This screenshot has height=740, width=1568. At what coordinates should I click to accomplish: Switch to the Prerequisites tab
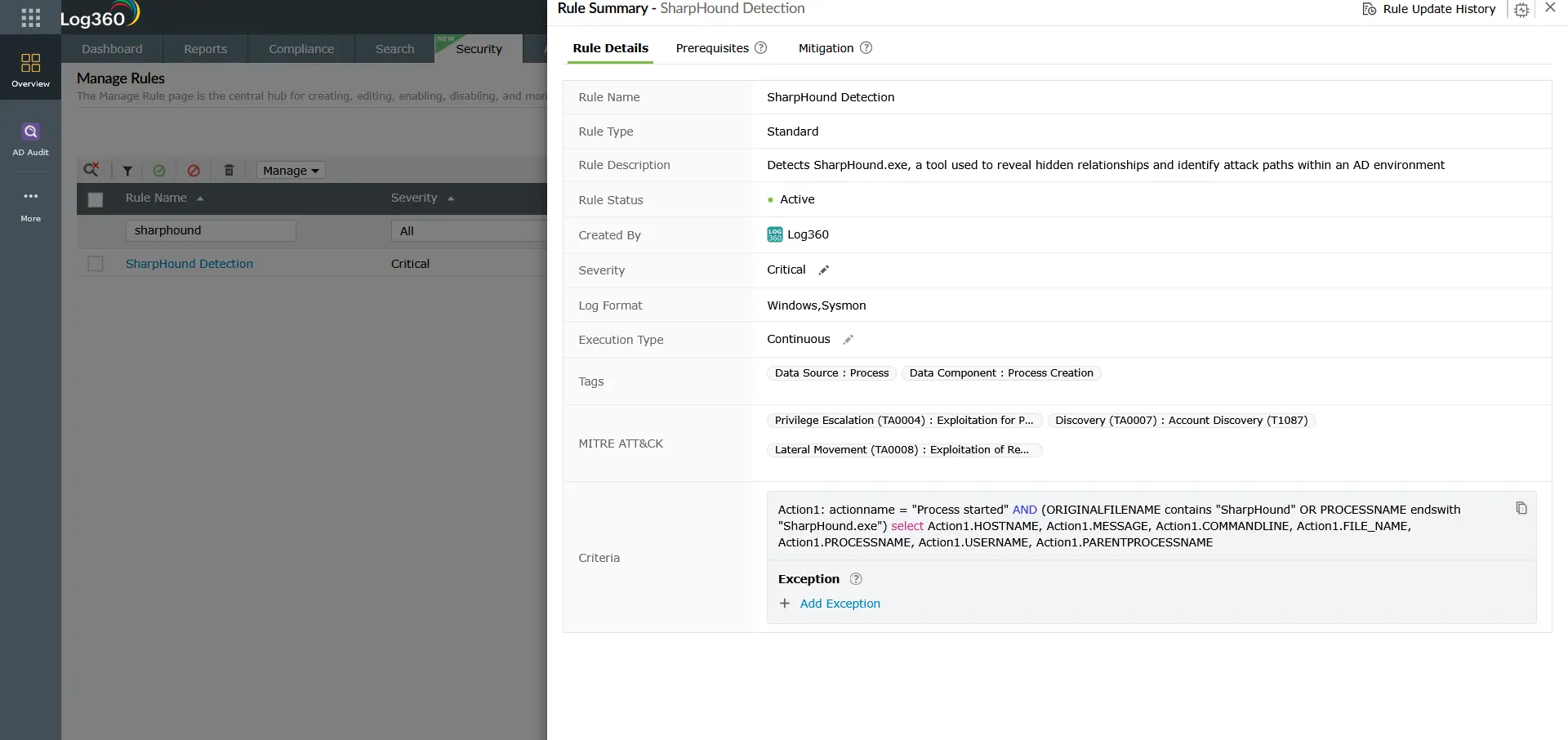coord(712,48)
